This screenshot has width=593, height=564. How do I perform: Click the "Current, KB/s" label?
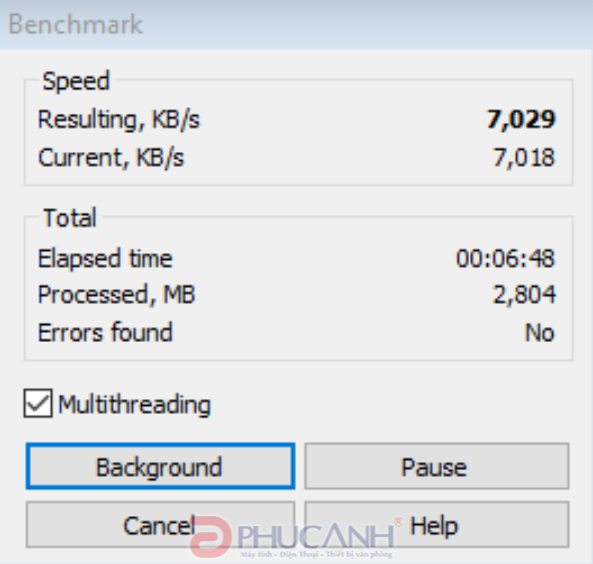111,157
